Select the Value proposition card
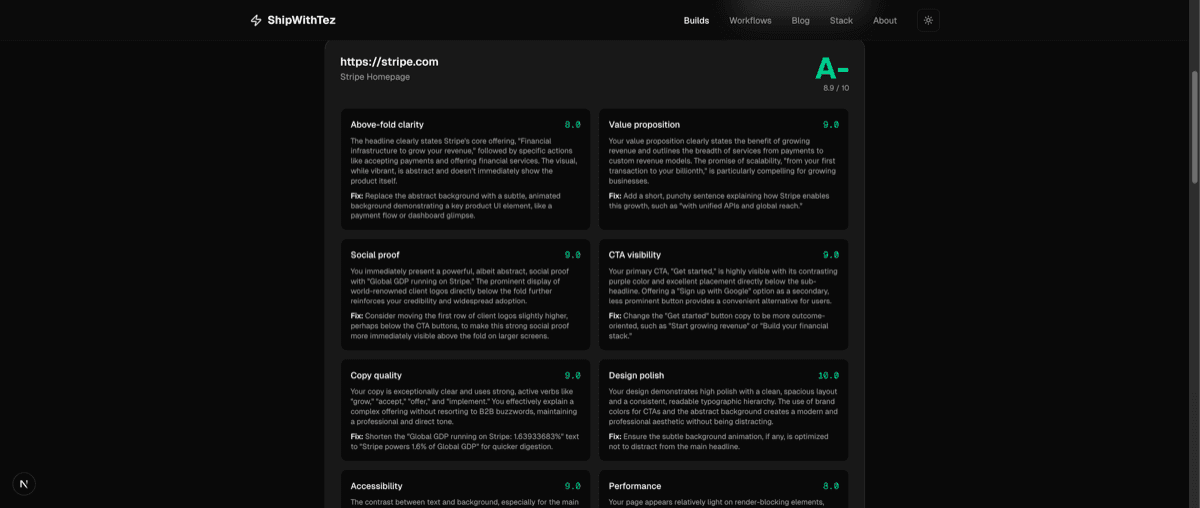Screen dimensions: 1200x508 click(x=723, y=169)
